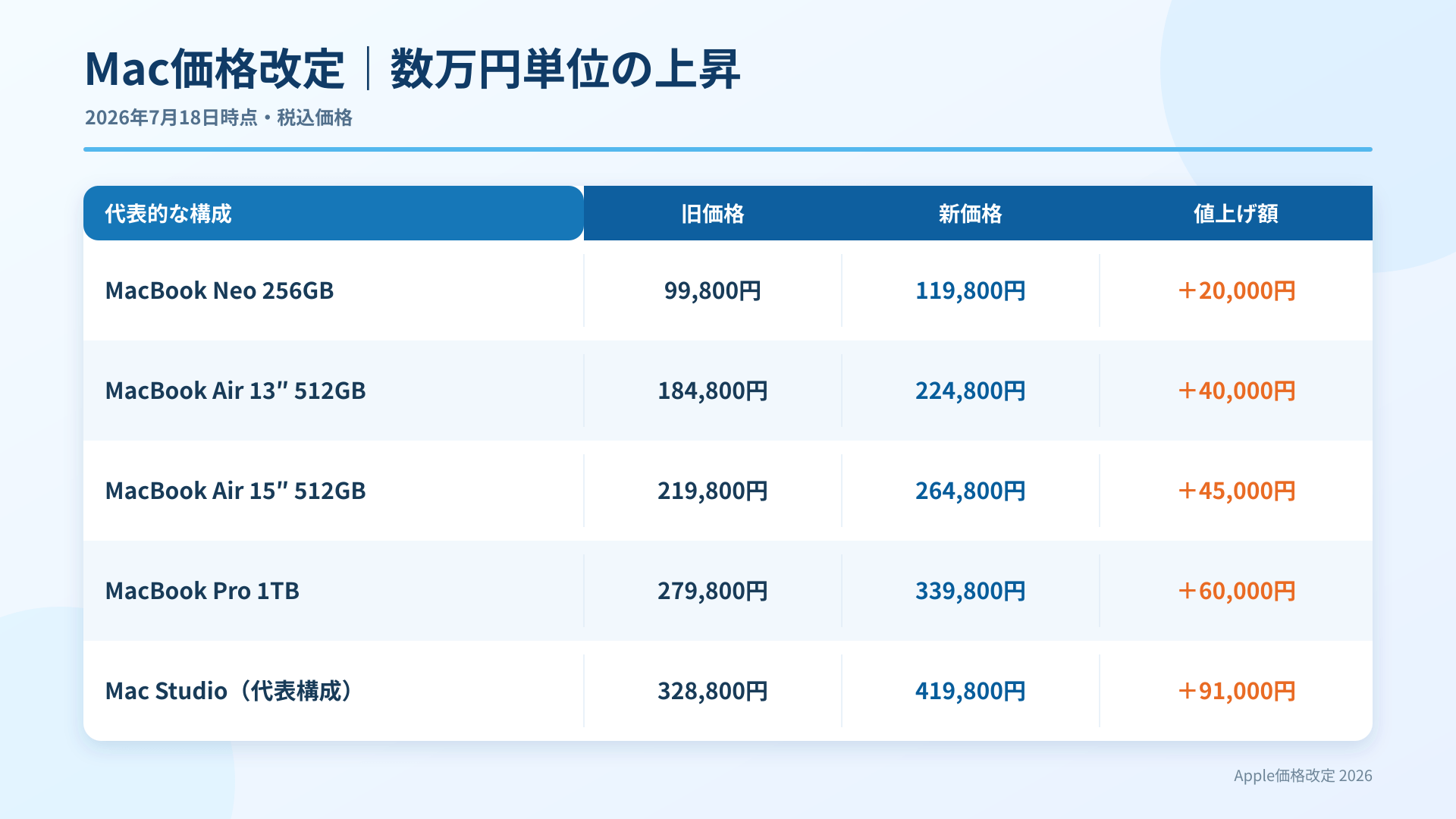Click the old price '99,800円'
Viewport: 1456px width, 819px height.
point(712,290)
